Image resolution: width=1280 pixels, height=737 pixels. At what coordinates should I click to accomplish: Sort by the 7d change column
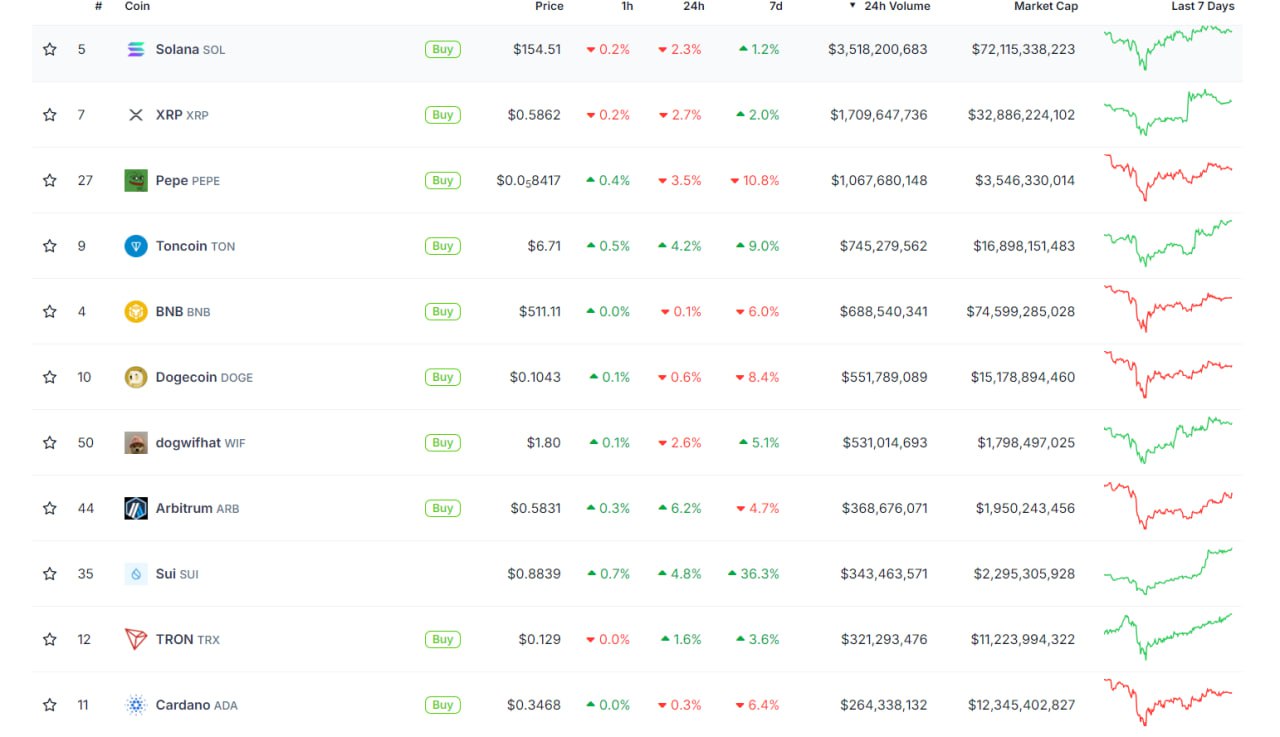pos(775,6)
